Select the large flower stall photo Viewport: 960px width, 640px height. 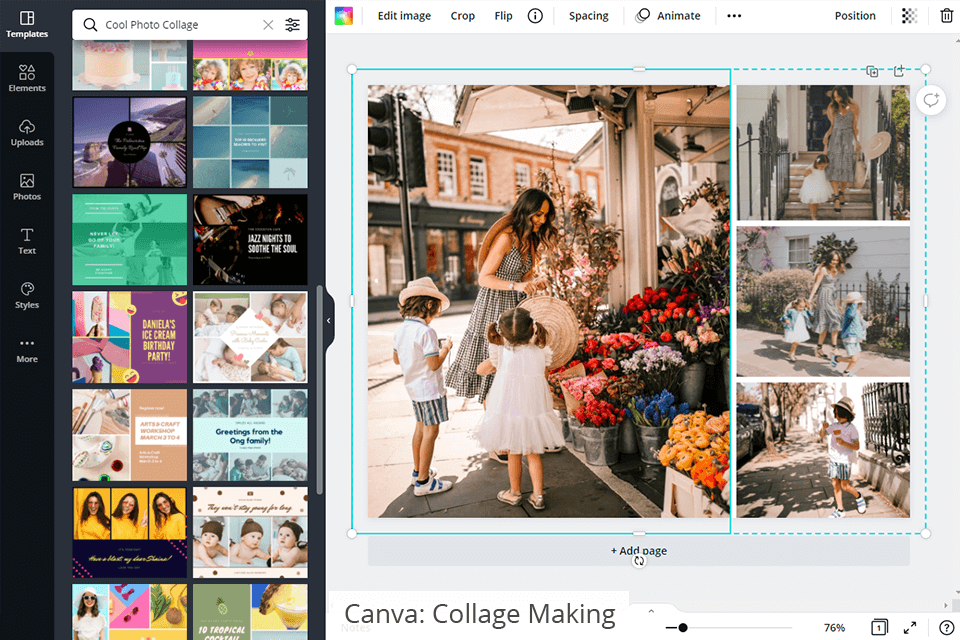point(549,301)
